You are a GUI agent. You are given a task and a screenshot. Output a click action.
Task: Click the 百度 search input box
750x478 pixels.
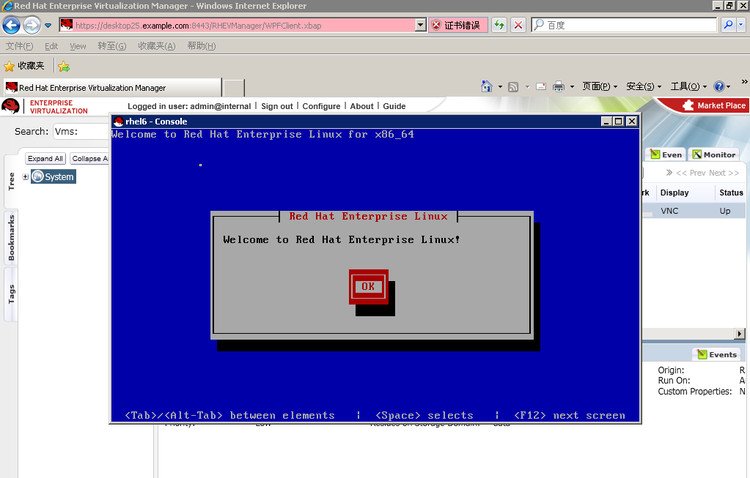[x=624, y=25]
